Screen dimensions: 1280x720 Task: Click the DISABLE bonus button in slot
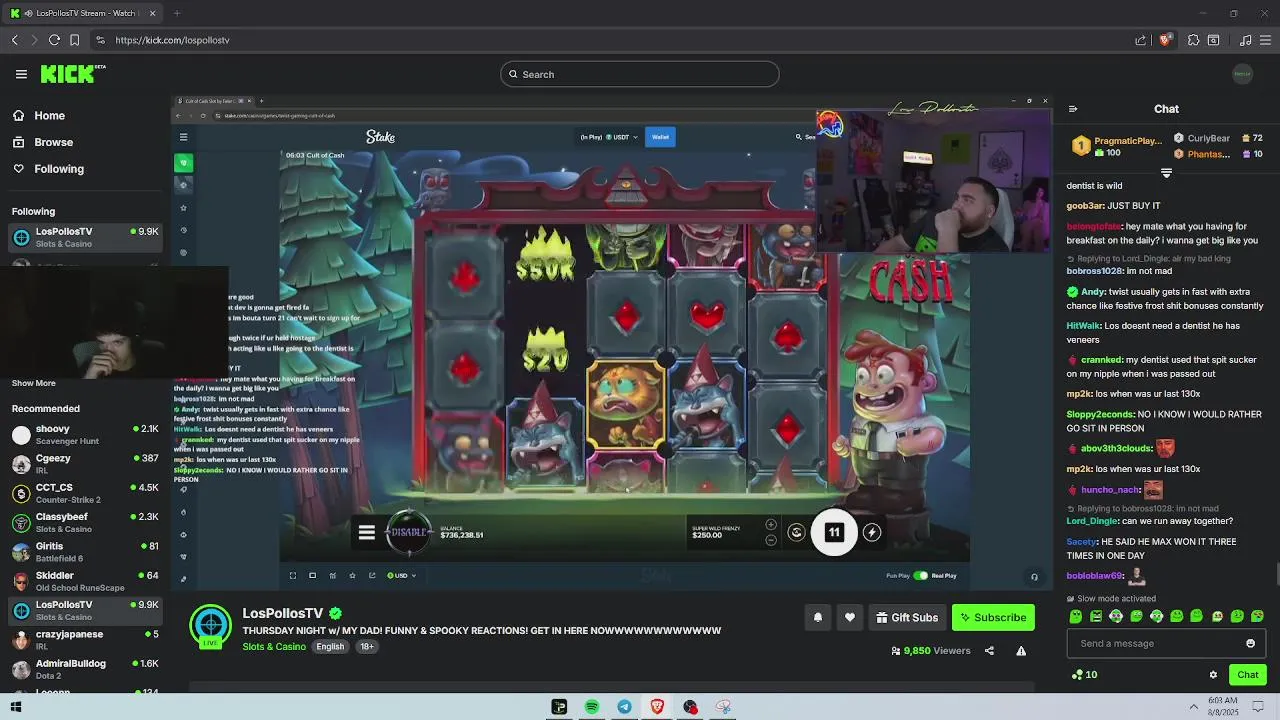click(408, 532)
